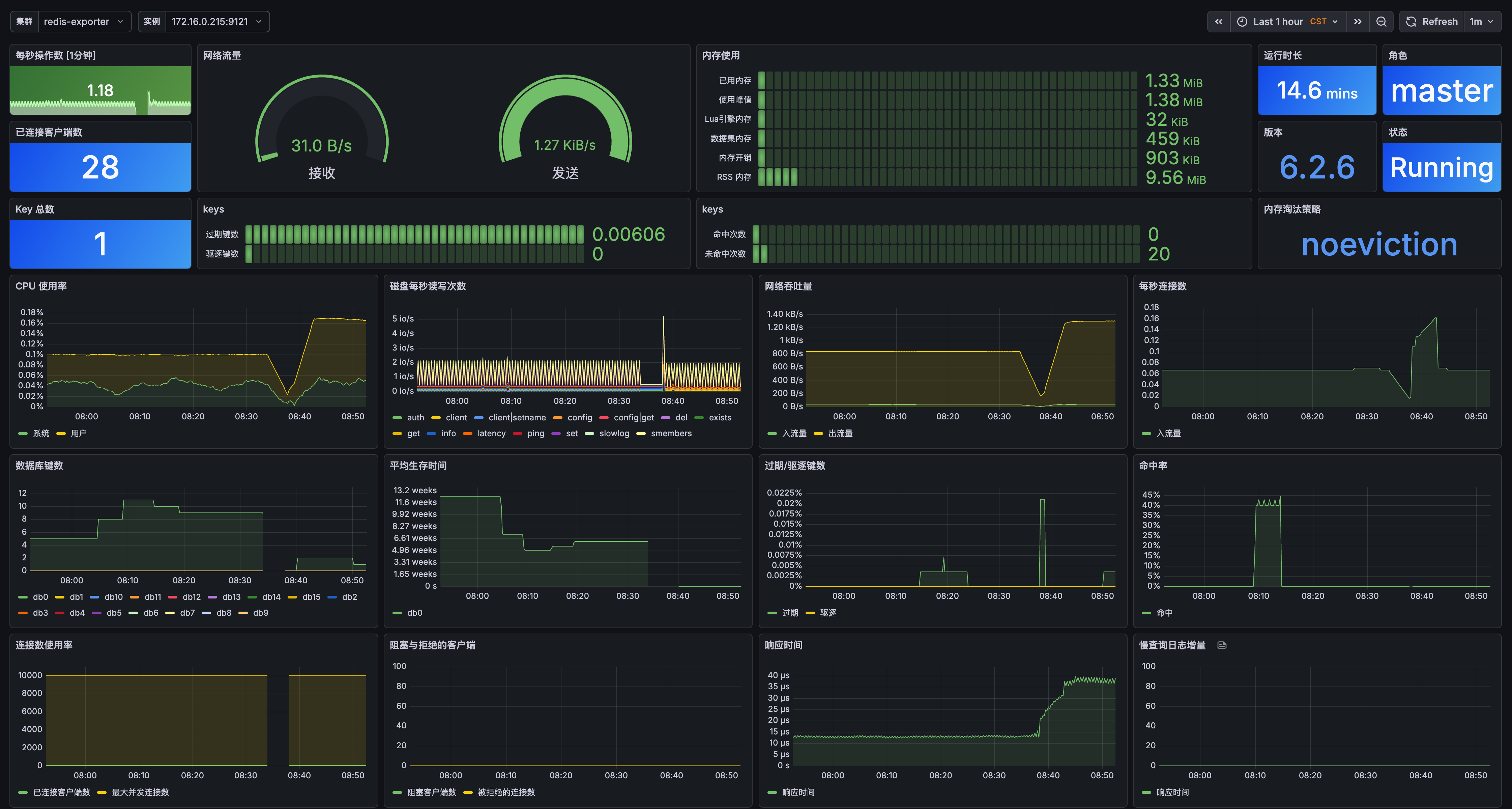Toggle the 系统 series in CPU legend
The width and height of the screenshot is (1512, 809).
pyautogui.click(x=34, y=433)
